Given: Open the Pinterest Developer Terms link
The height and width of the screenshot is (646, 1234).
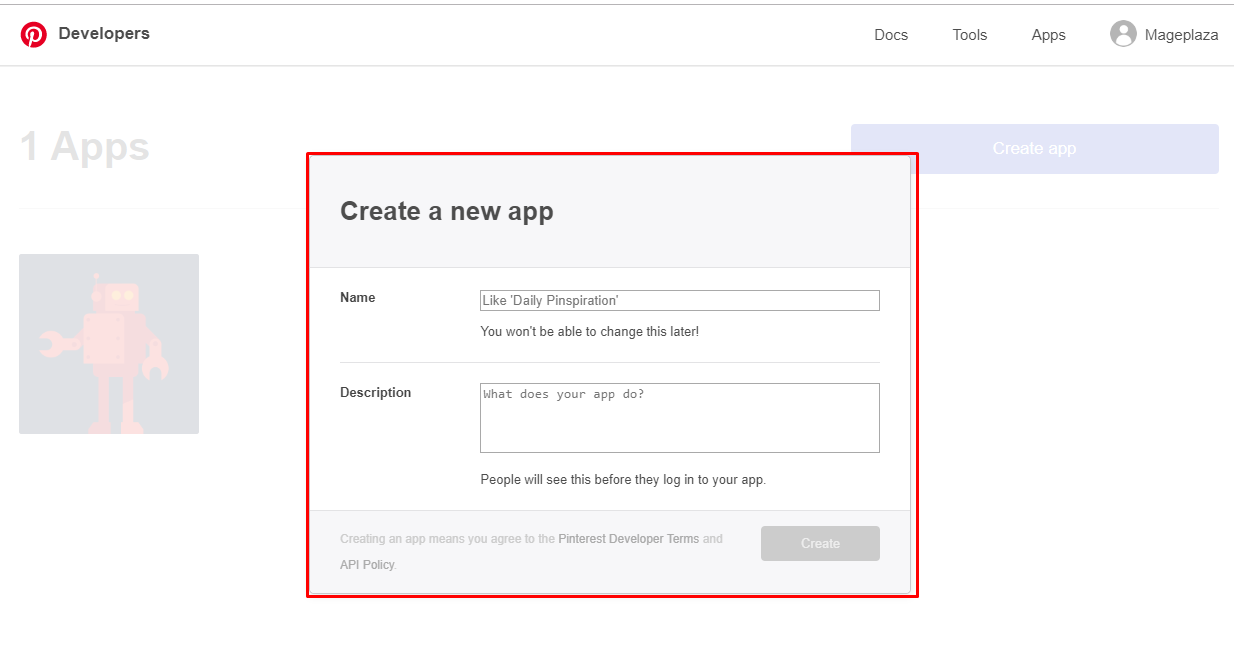Looking at the screenshot, I should click(628, 539).
